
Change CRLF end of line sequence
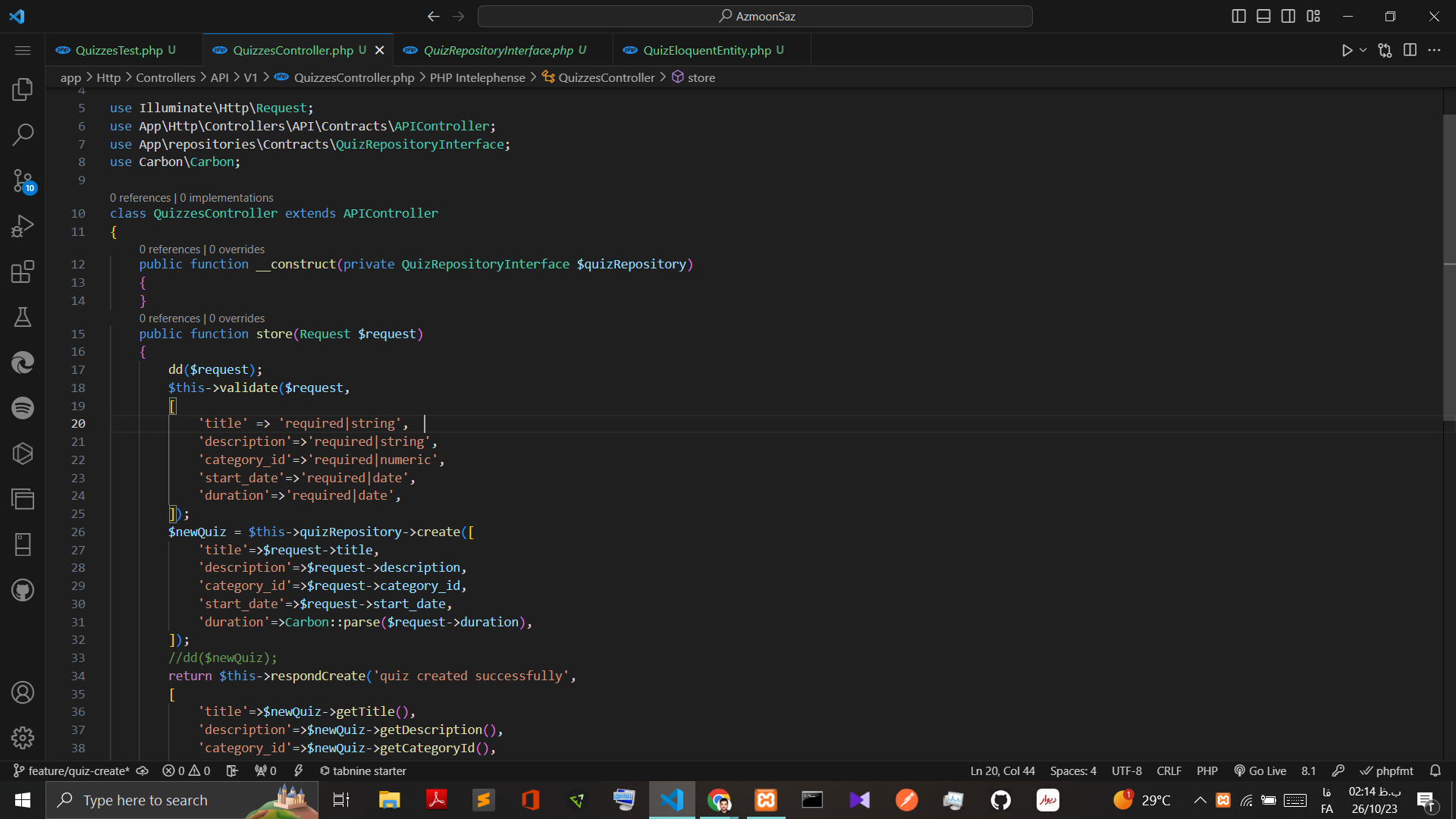[1169, 770]
